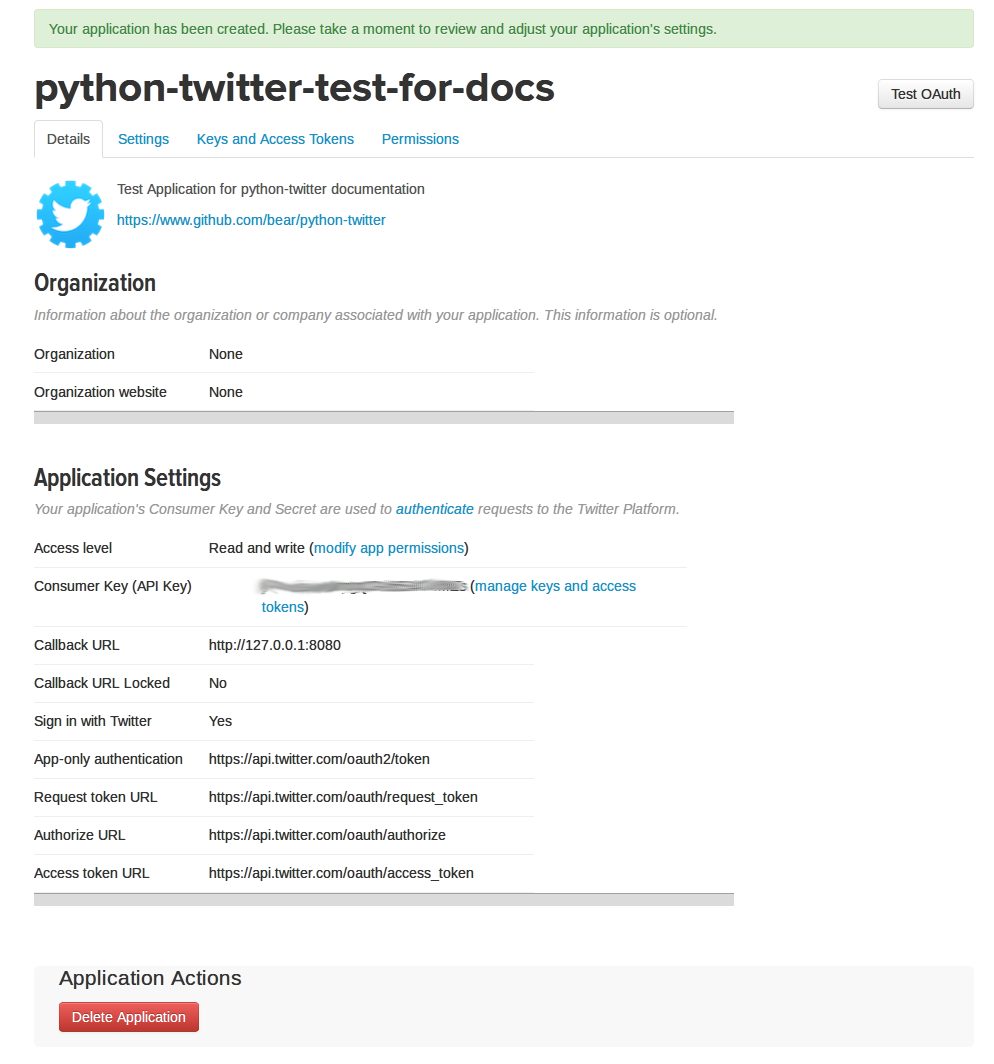Open the github.com/bear/python-twitter link
Viewport: 994px width, 1064px height.
coord(251,220)
